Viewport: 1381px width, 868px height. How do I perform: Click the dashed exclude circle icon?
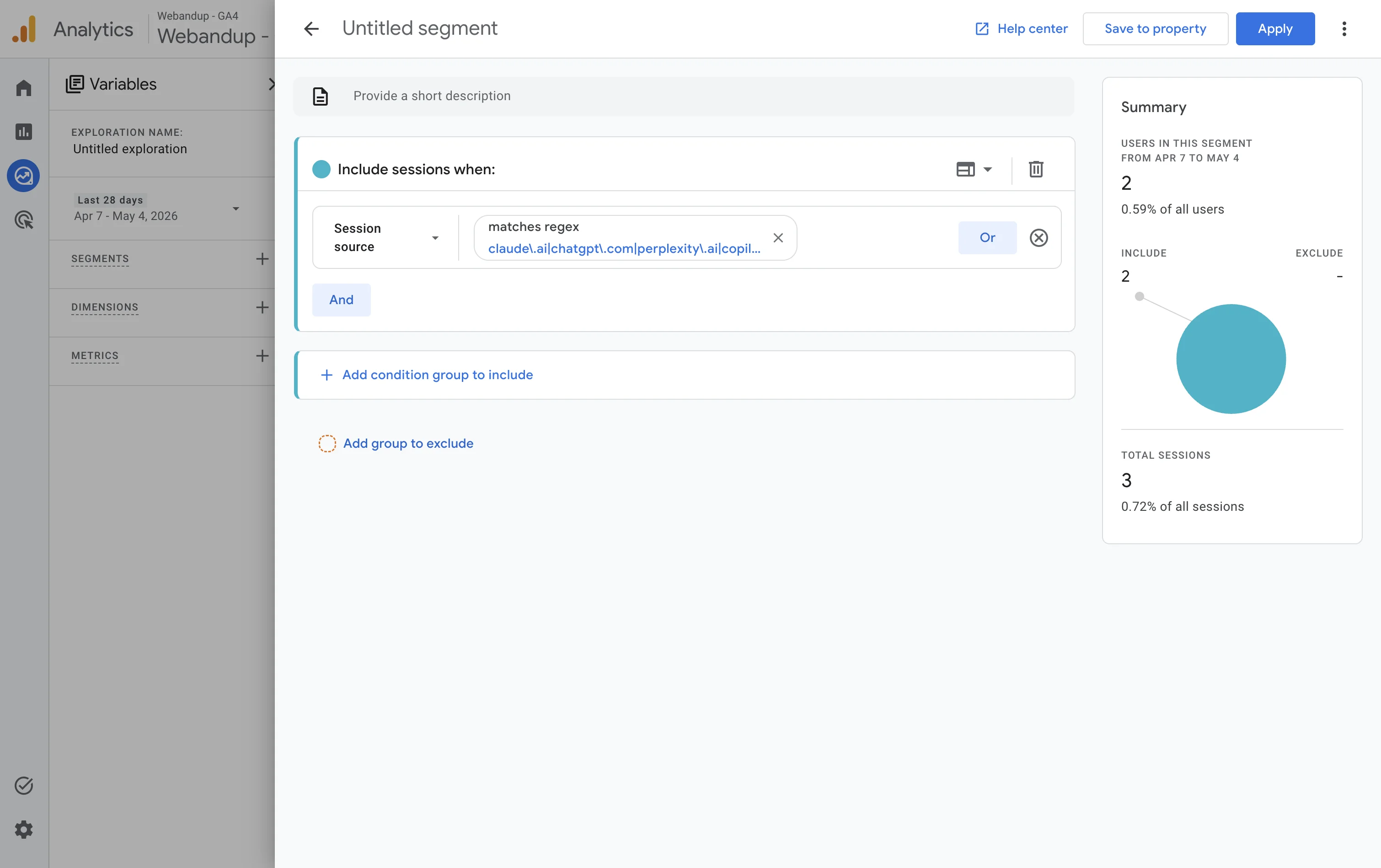327,444
